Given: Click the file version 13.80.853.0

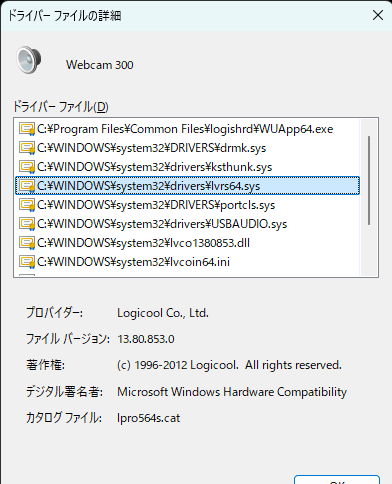Looking at the screenshot, I should pos(146,339).
